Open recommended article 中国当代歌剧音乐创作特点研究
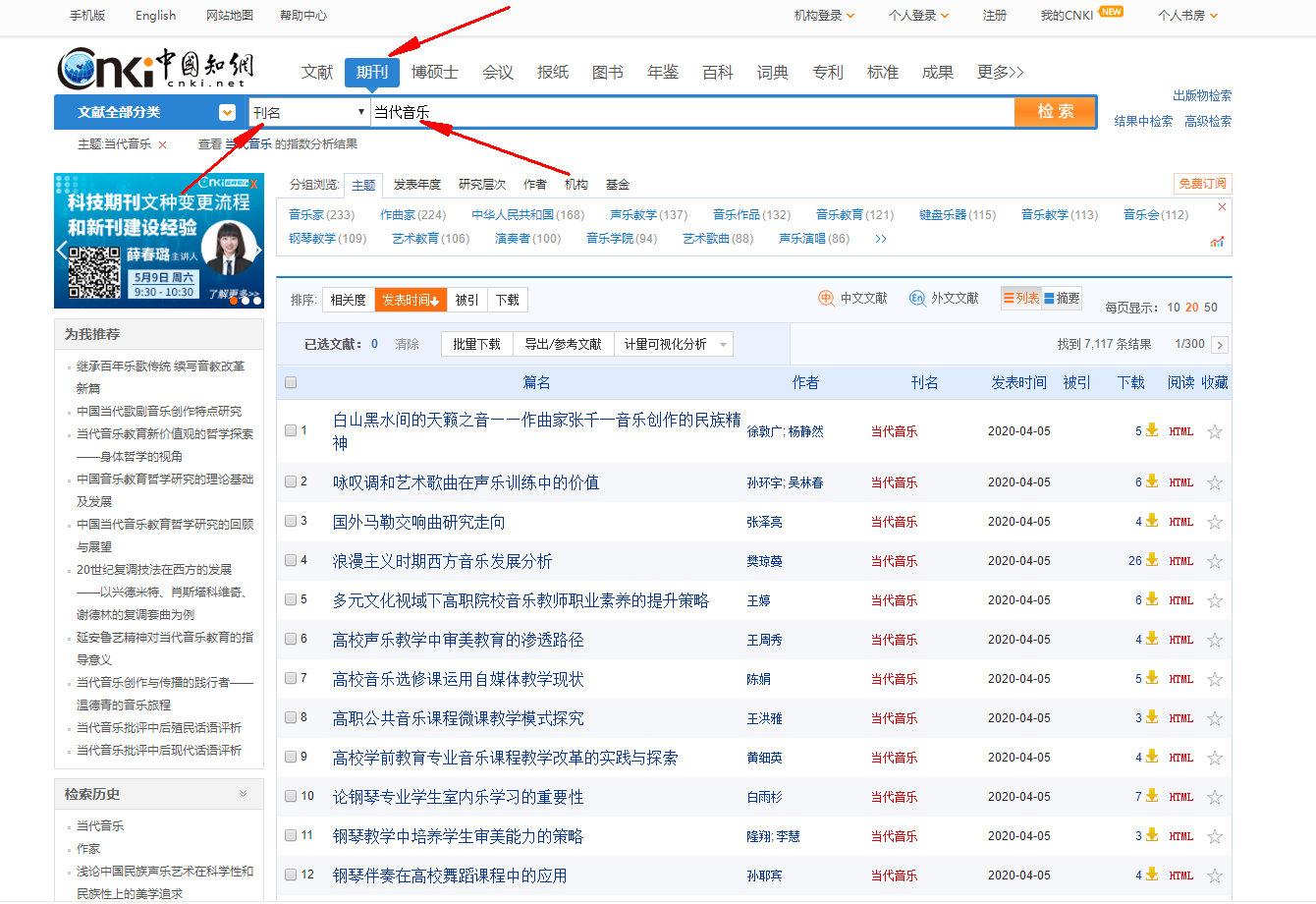 [x=159, y=411]
